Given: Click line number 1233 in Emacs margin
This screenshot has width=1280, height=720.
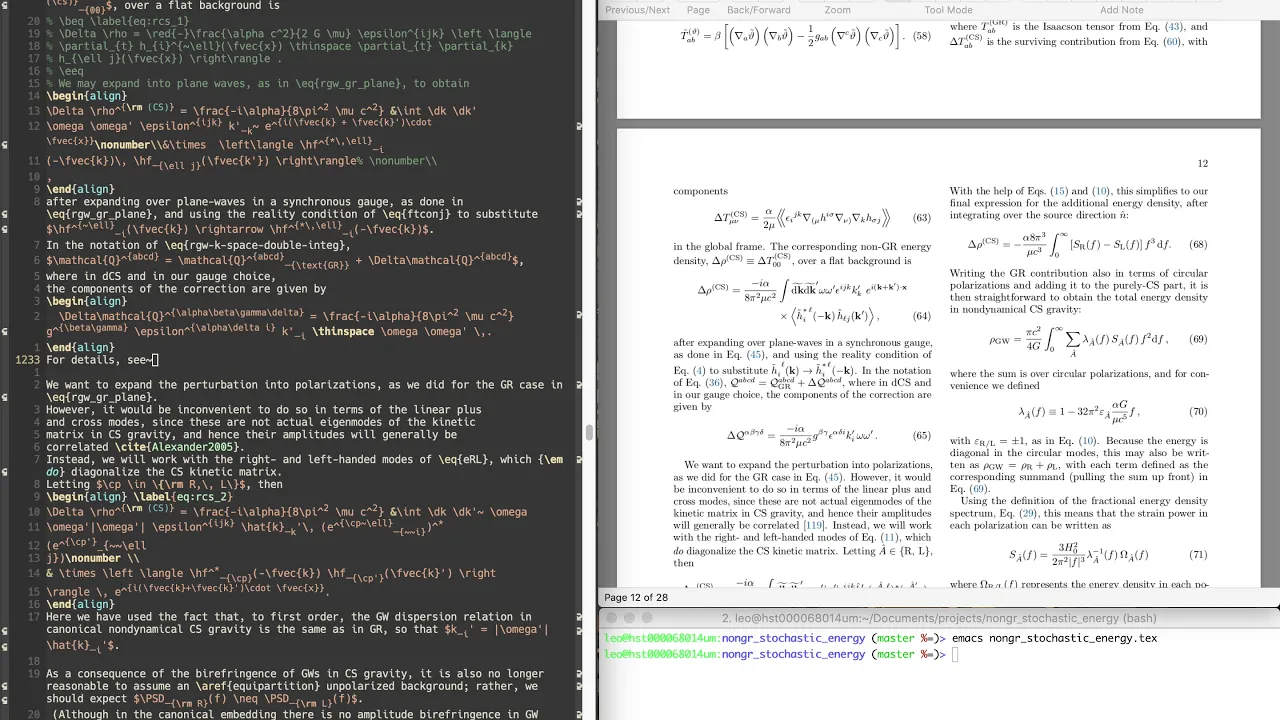Looking at the screenshot, I should [x=28, y=361].
